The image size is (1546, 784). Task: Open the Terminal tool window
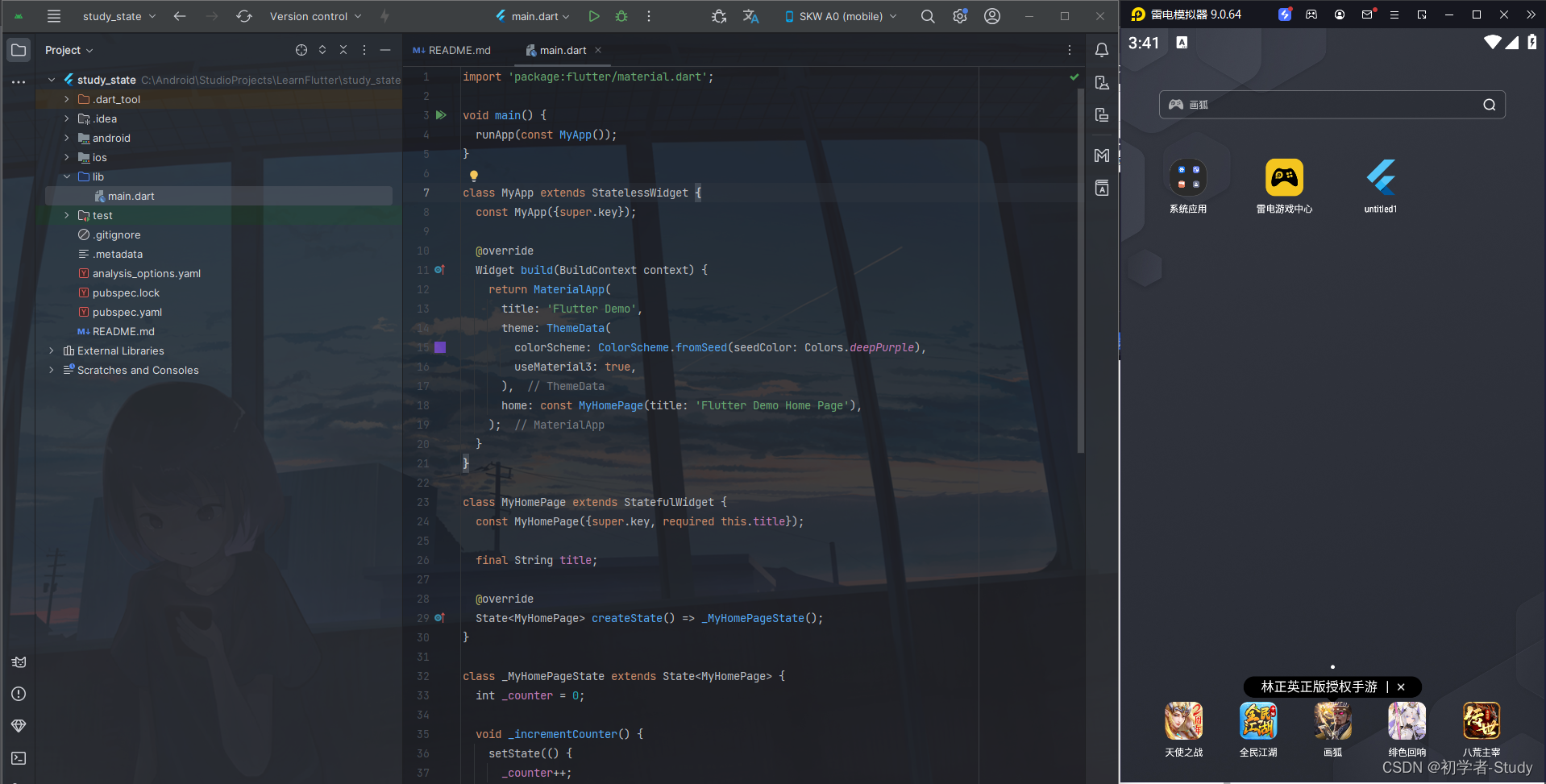19,758
